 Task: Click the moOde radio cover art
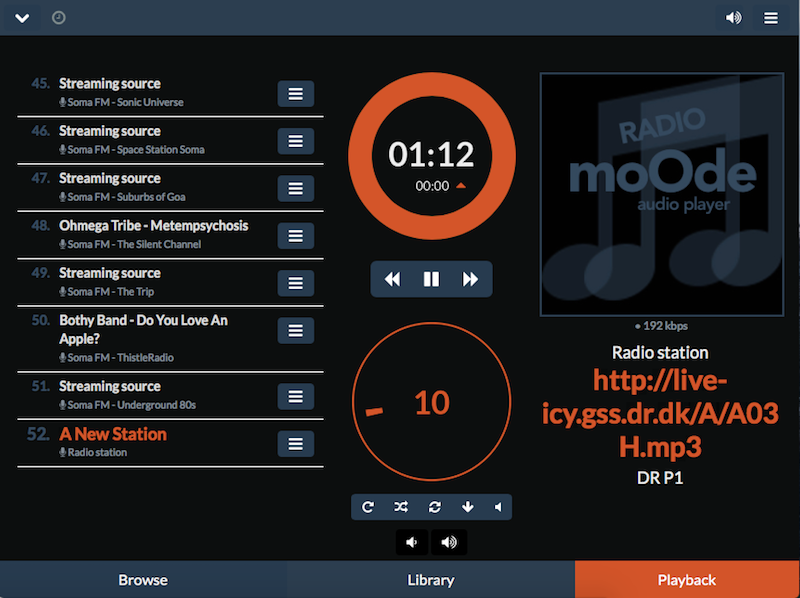662,194
